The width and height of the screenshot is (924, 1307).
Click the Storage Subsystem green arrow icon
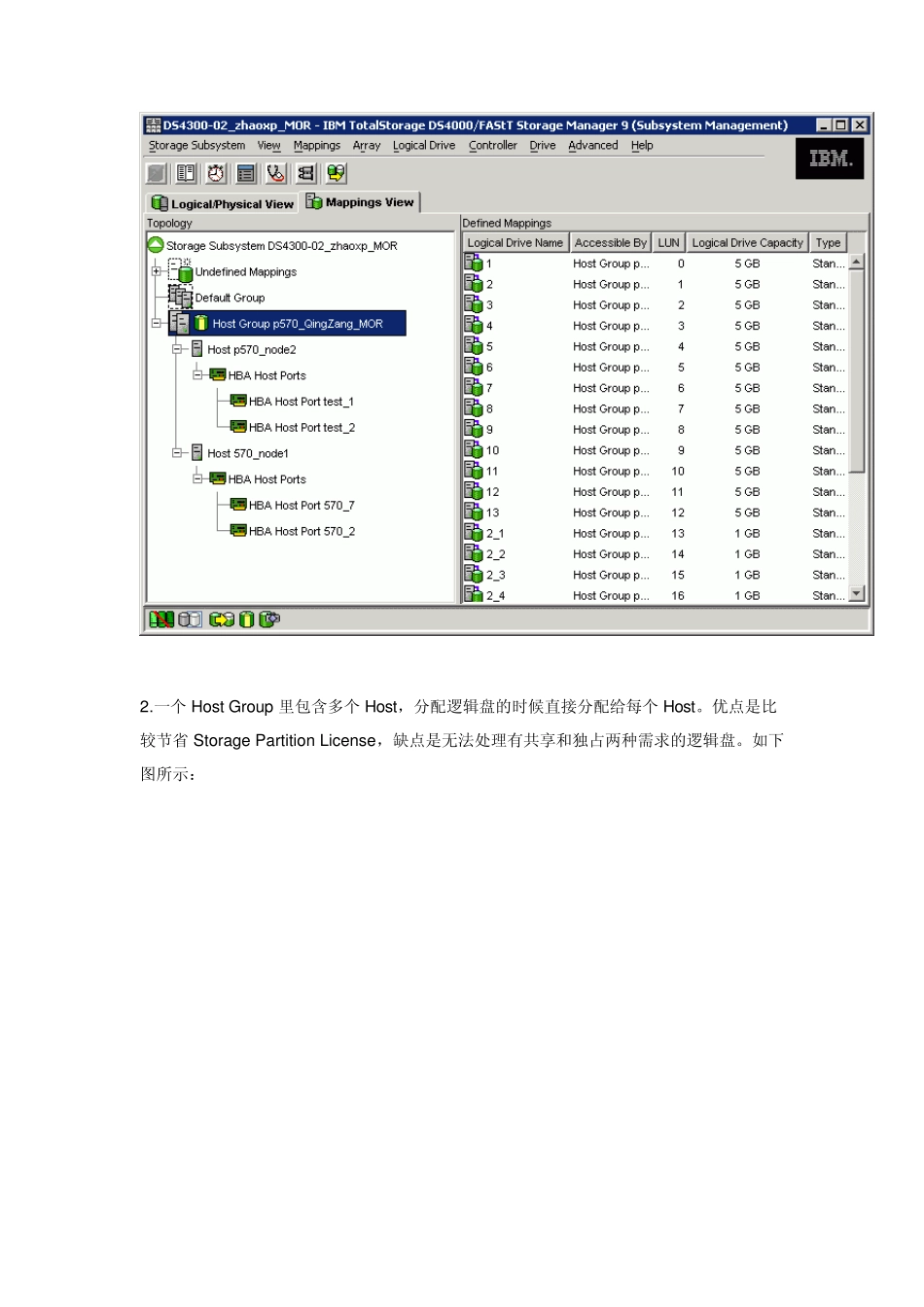(156, 245)
